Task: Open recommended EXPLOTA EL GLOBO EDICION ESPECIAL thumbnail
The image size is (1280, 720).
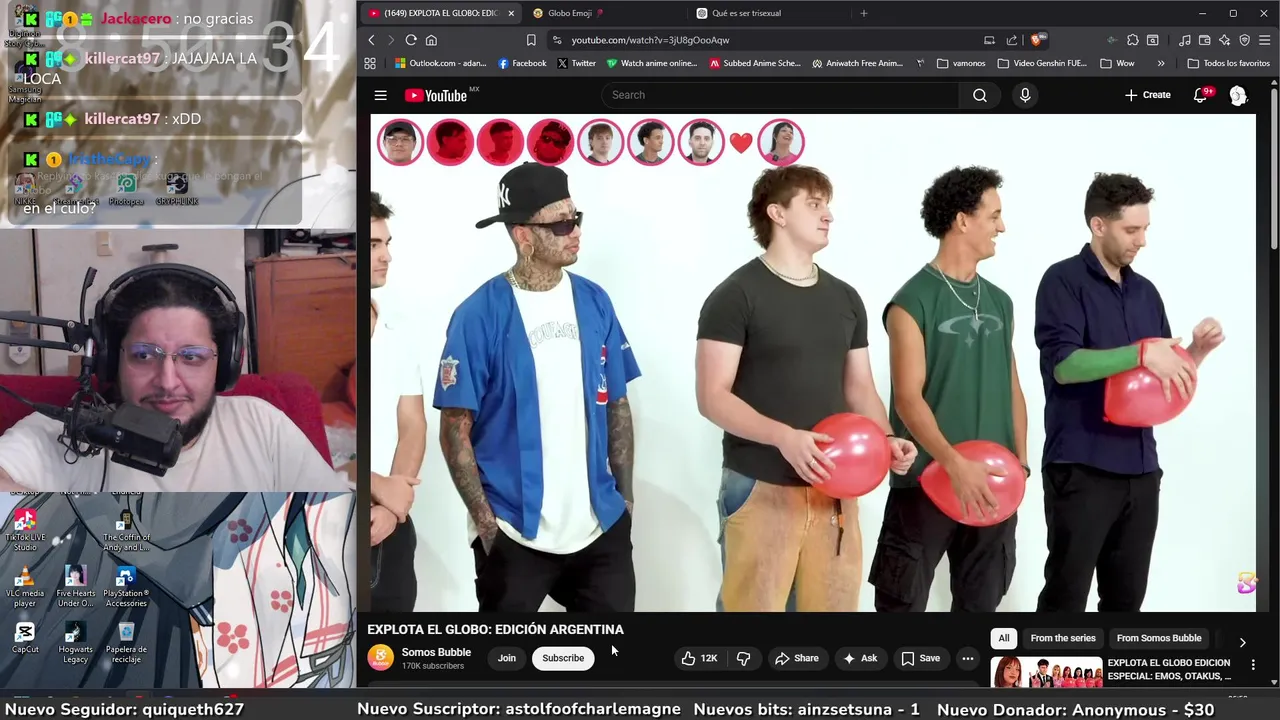Action: pyautogui.click(x=1046, y=673)
